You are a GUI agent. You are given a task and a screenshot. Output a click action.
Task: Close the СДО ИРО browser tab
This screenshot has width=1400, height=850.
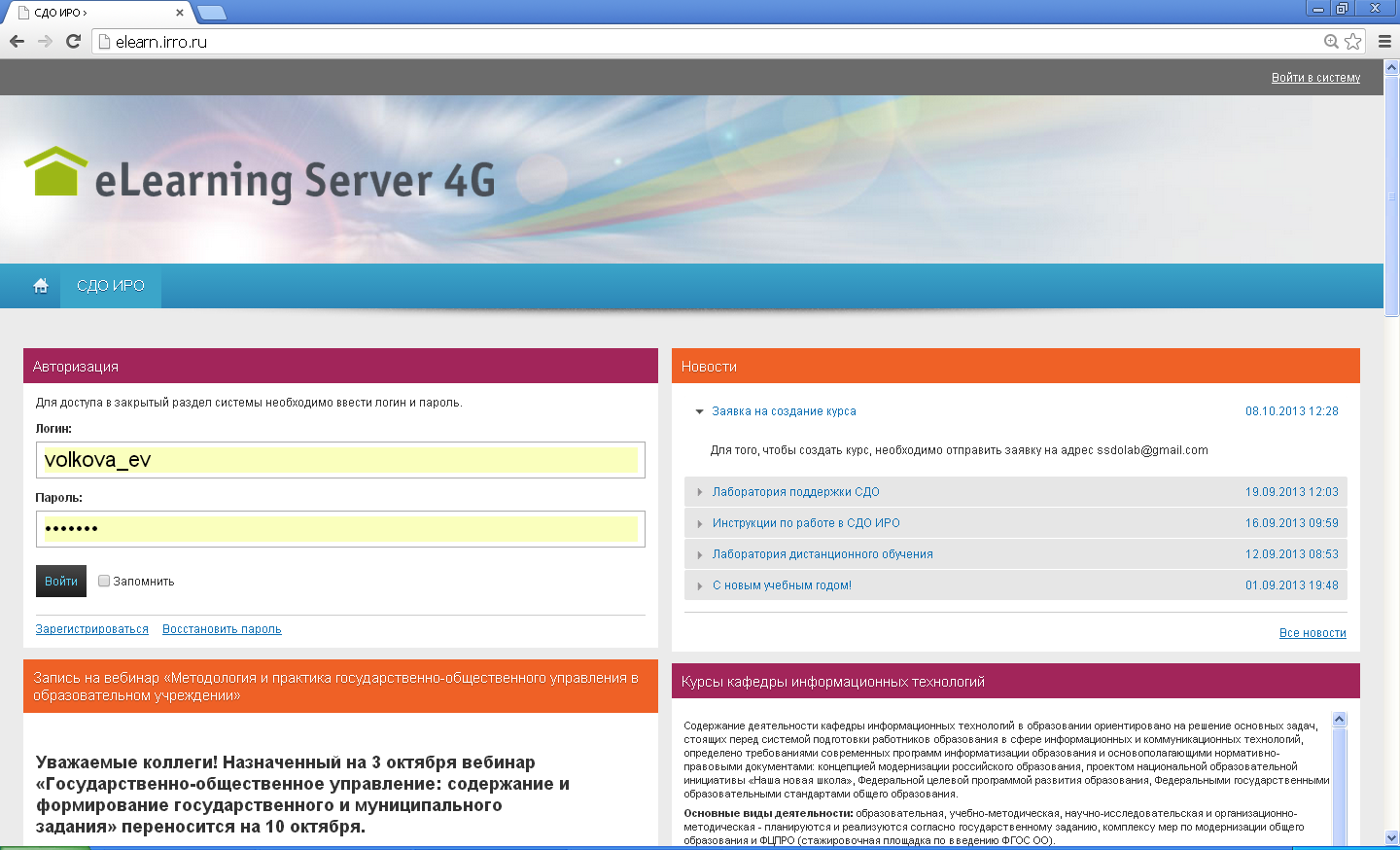click(180, 13)
